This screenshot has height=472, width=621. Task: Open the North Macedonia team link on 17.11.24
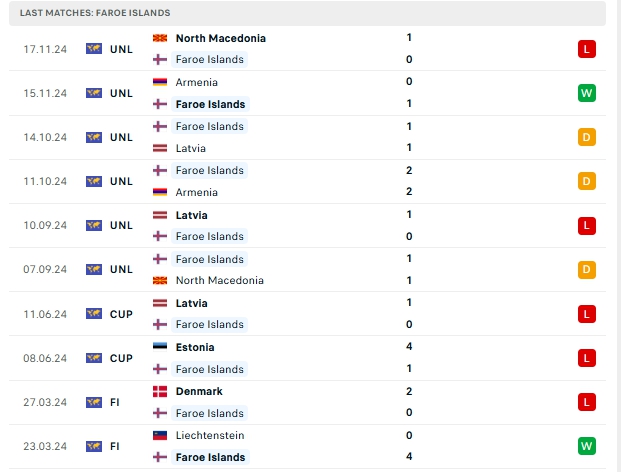coord(221,38)
